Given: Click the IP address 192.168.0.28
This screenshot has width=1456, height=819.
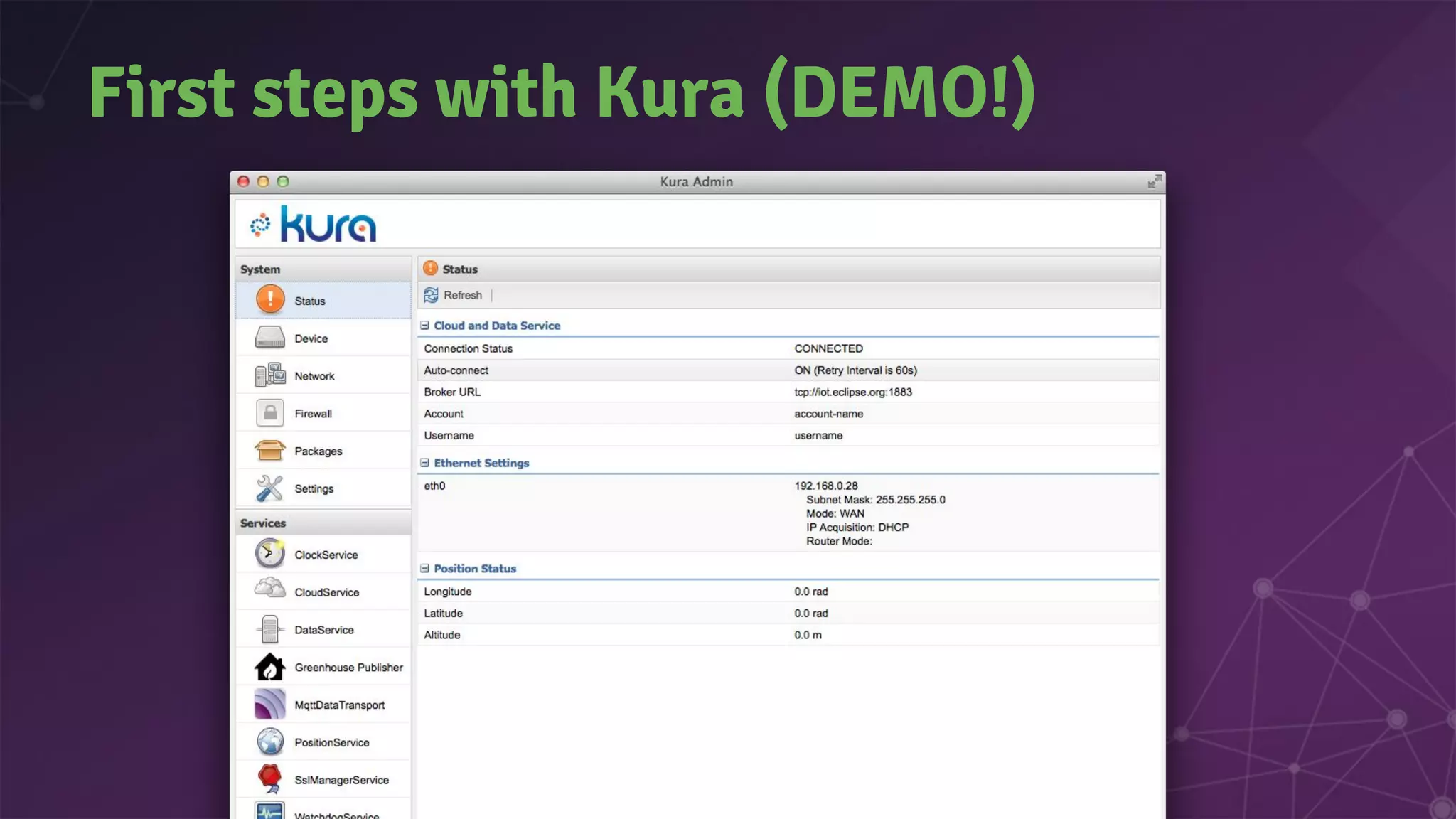Looking at the screenshot, I should [826, 486].
